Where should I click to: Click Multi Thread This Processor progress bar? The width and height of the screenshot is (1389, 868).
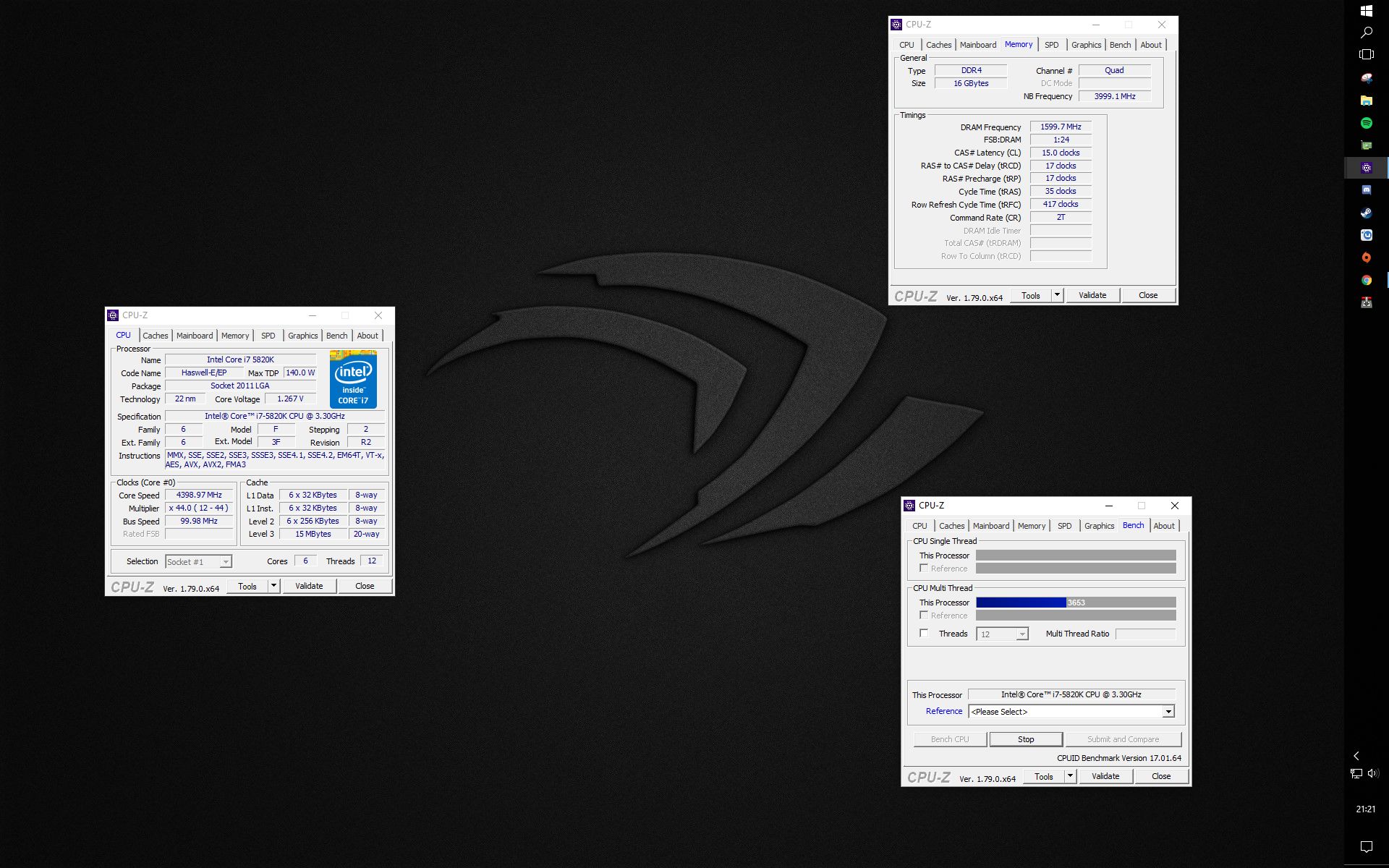point(1076,603)
